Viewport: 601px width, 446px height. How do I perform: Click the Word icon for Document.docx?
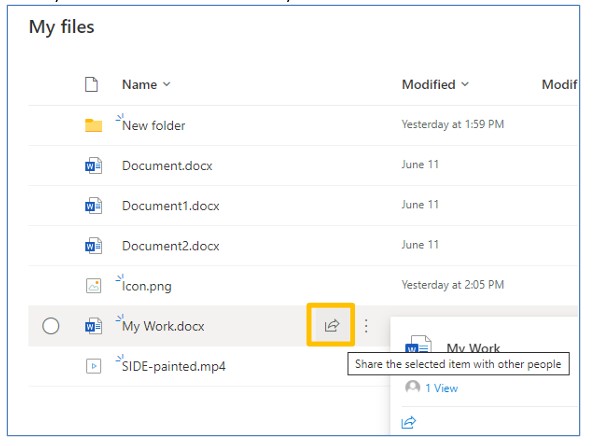93,166
